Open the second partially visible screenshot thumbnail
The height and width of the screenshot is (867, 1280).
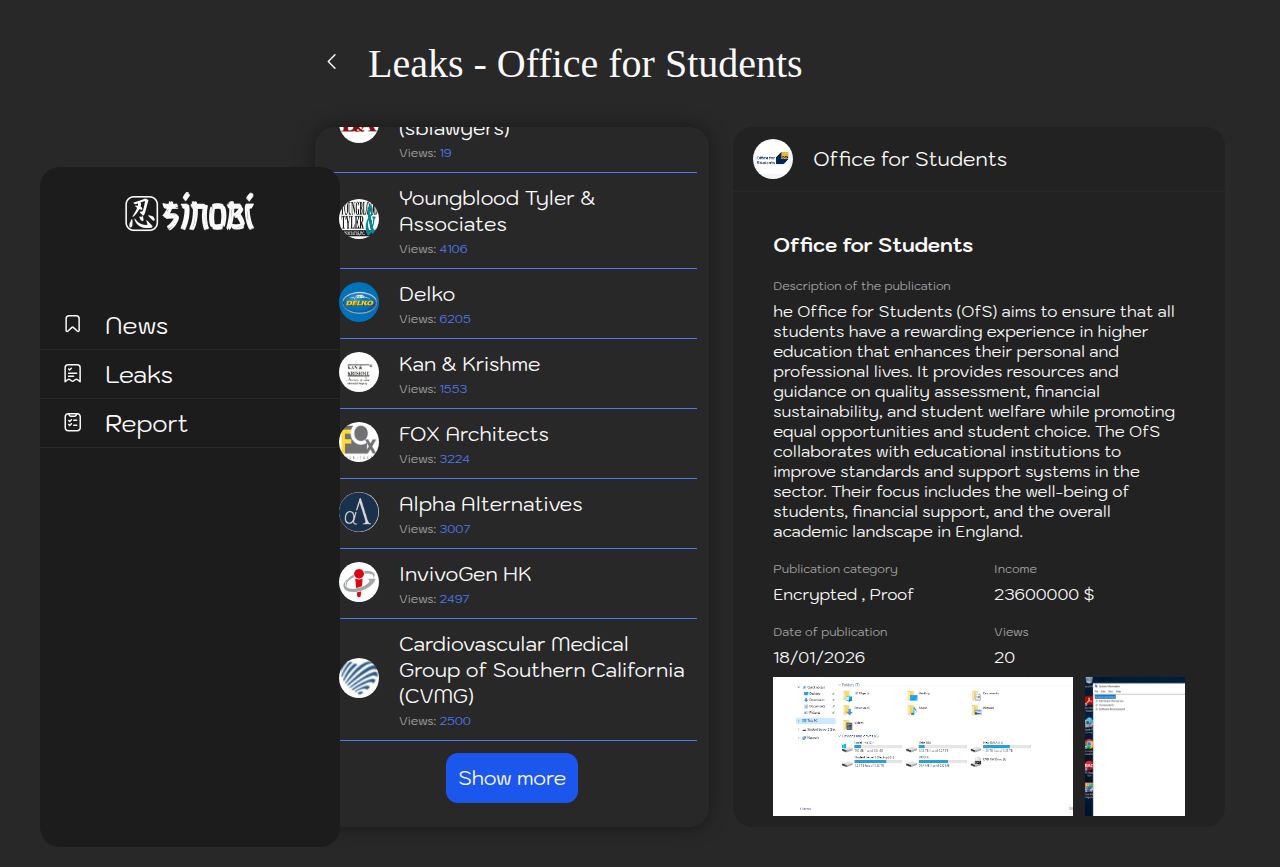point(1135,746)
